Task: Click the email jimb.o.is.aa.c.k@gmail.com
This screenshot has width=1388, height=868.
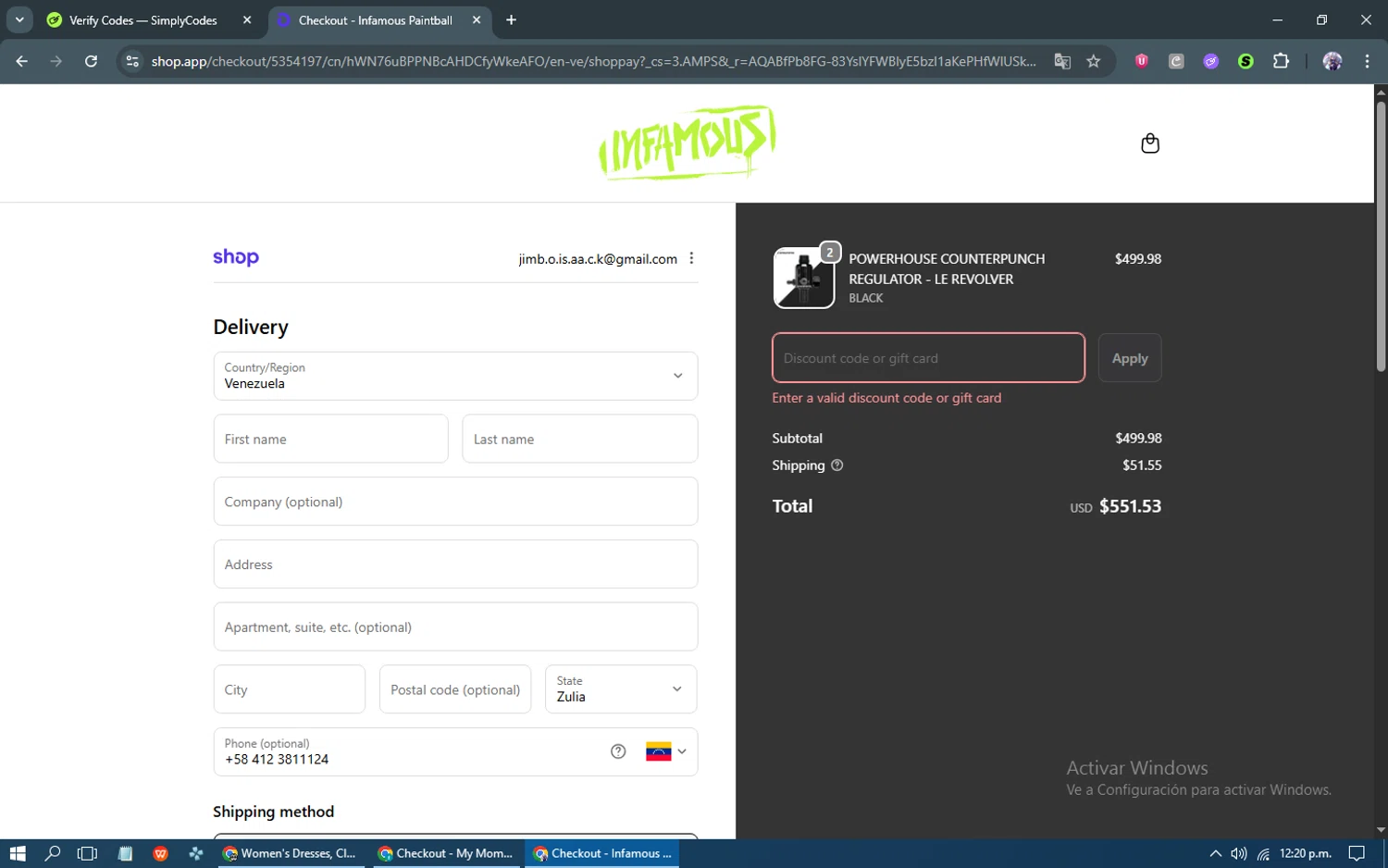Action: pyautogui.click(x=598, y=259)
